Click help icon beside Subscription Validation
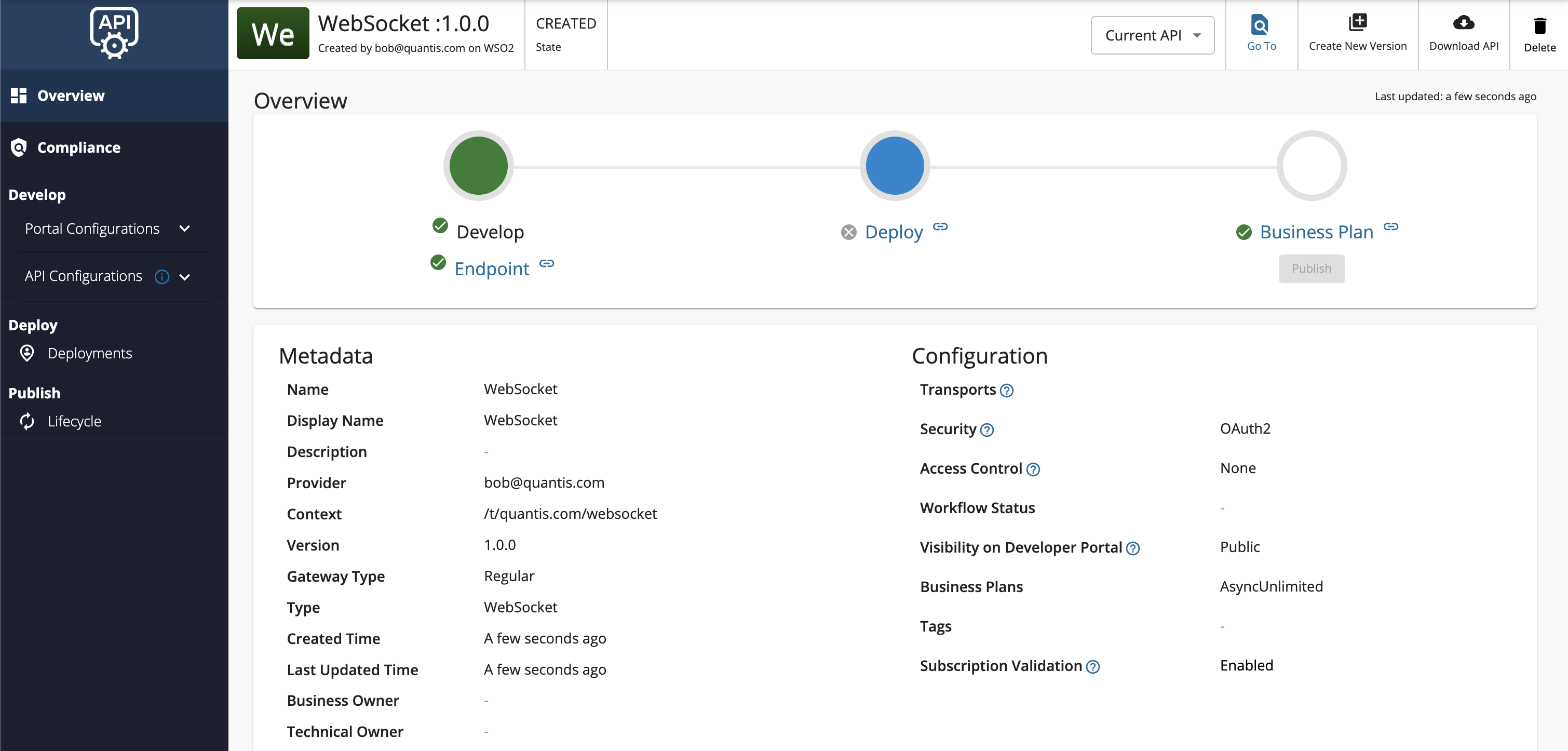The image size is (1568, 751). [x=1092, y=667]
